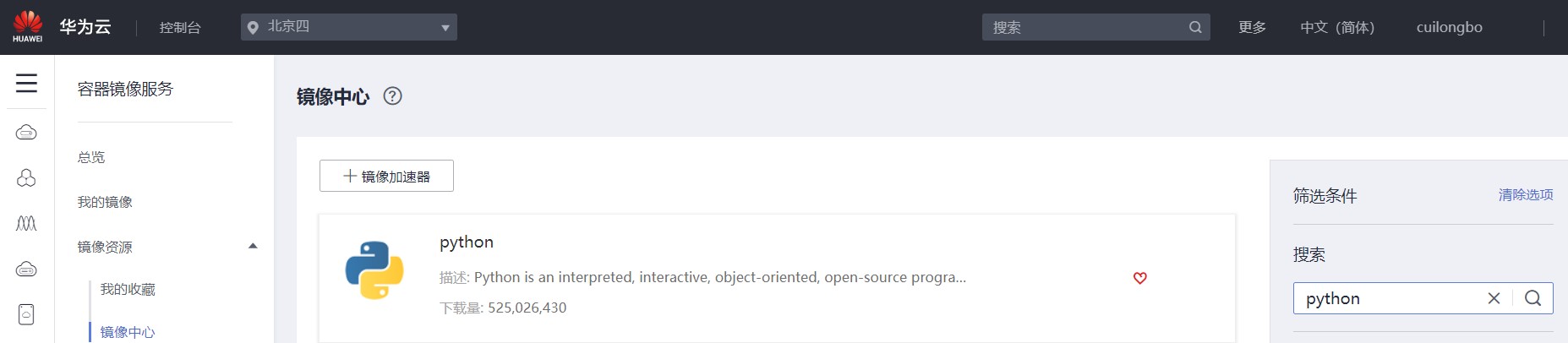Open 我的镜像 in the sidebar
Viewport: 1568px width, 343px height.
coord(105,202)
